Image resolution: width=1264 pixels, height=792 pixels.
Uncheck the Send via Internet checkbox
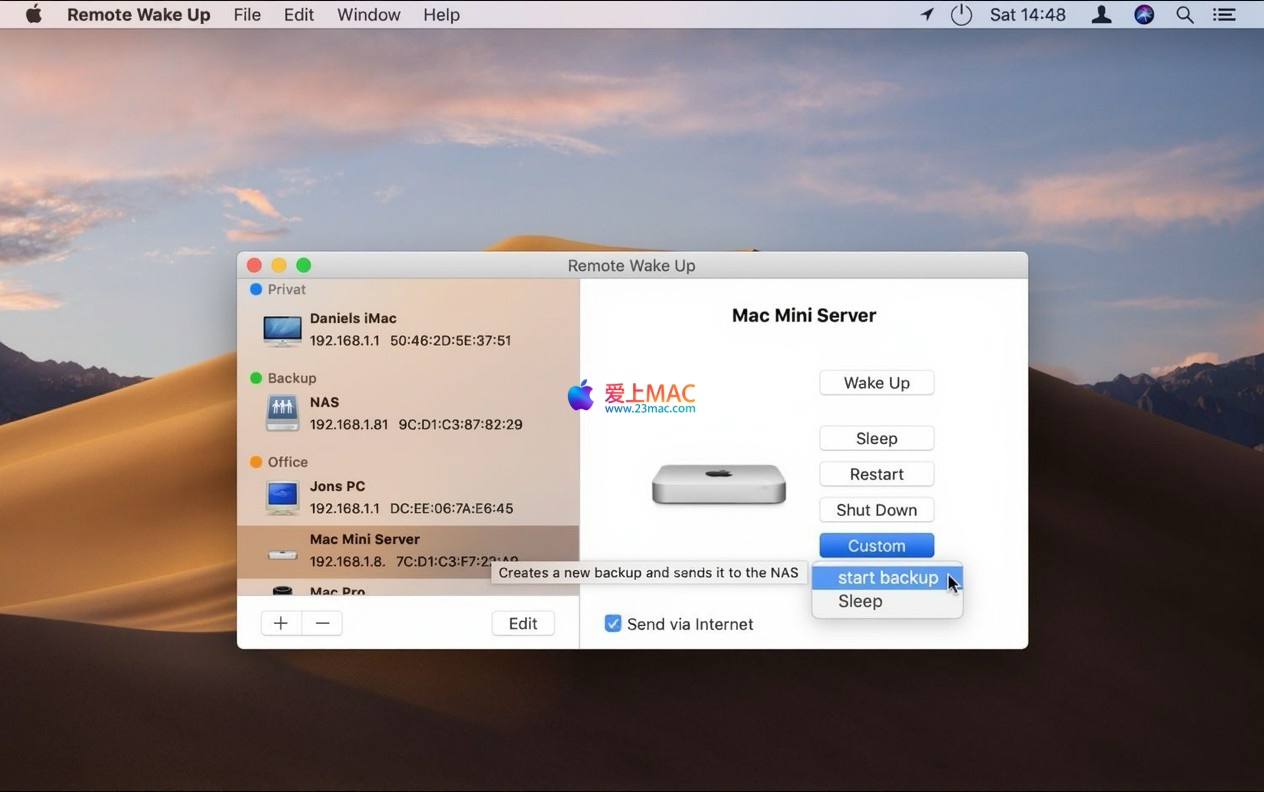click(613, 624)
